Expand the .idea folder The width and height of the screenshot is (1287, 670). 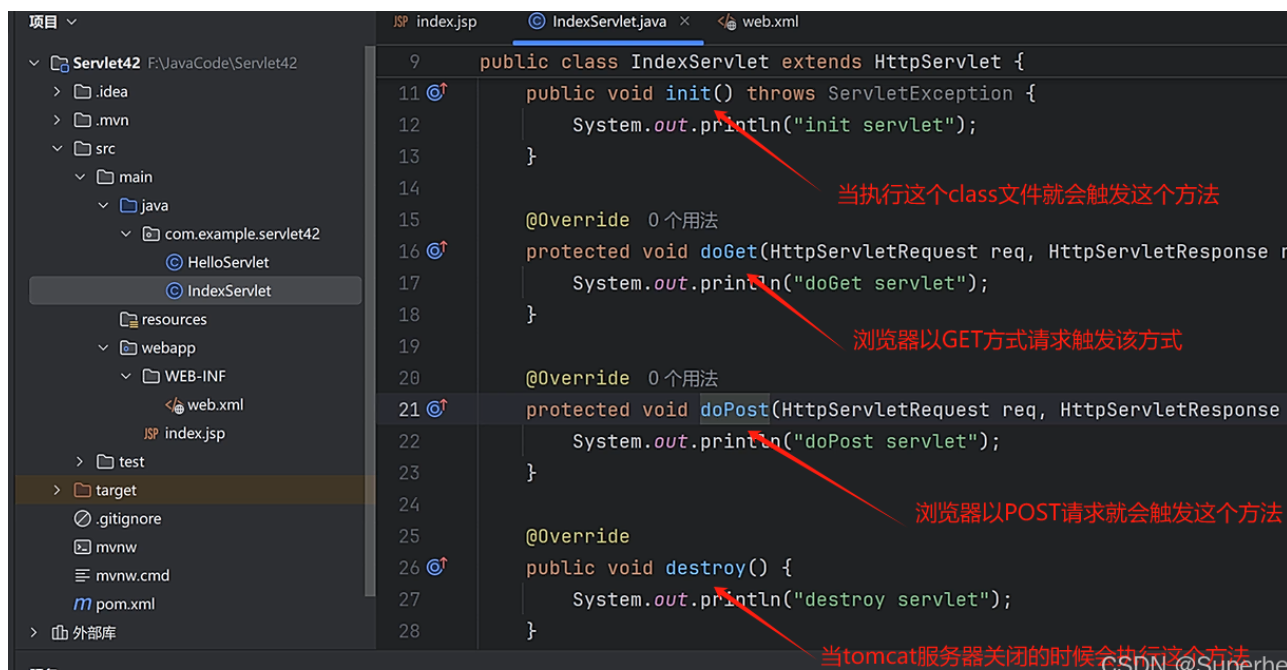(57, 91)
